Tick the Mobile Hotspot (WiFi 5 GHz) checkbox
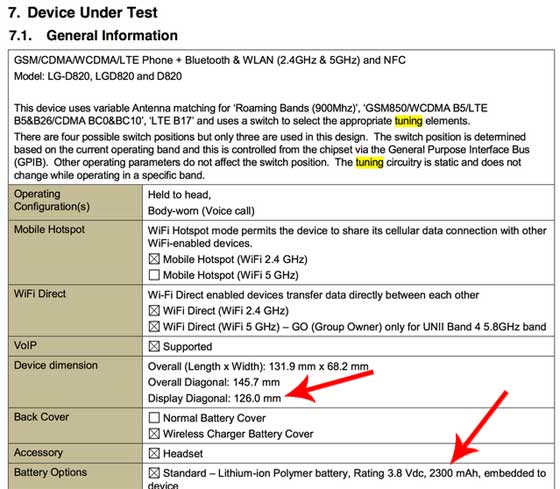The height and width of the screenshot is (489, 560). click(154, 275)
